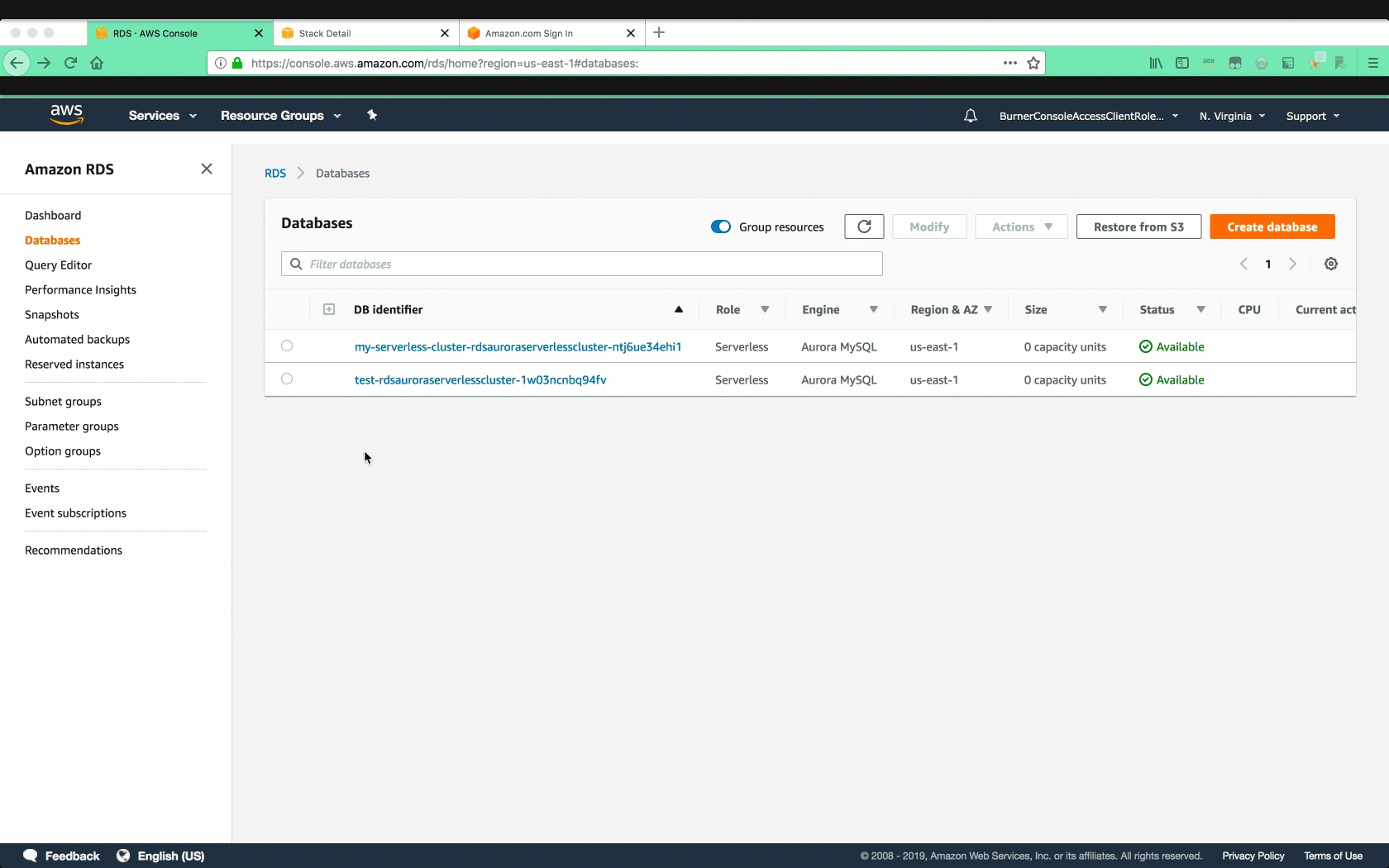The image size is (1389, 868).
Task: Refresh the databases list
Action: click(x=864, y=227)
